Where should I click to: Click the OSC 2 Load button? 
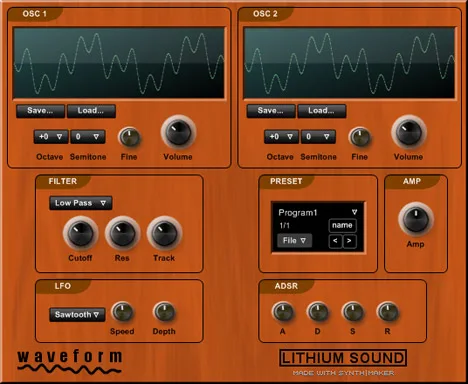(322, 111)
